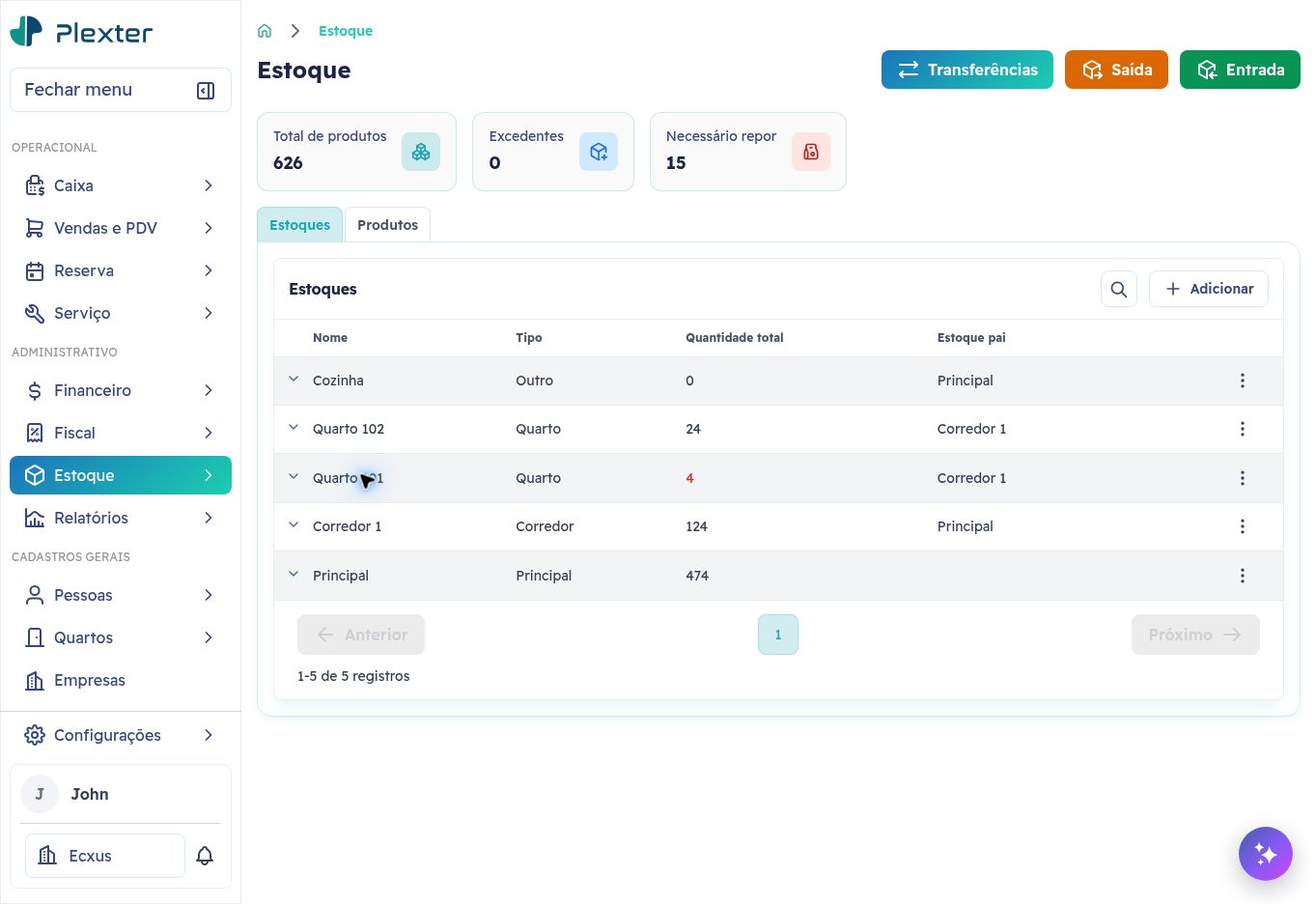Screen dimensions: 1316x904
Task: Open the Serviço menu item
Action: coord(121,313)
